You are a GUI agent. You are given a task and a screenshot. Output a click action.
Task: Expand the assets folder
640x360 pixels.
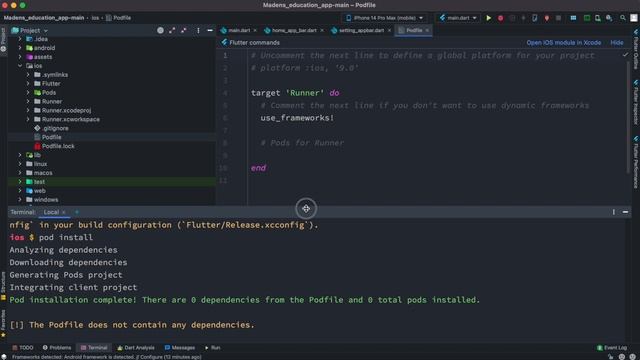tap(20, 57)
